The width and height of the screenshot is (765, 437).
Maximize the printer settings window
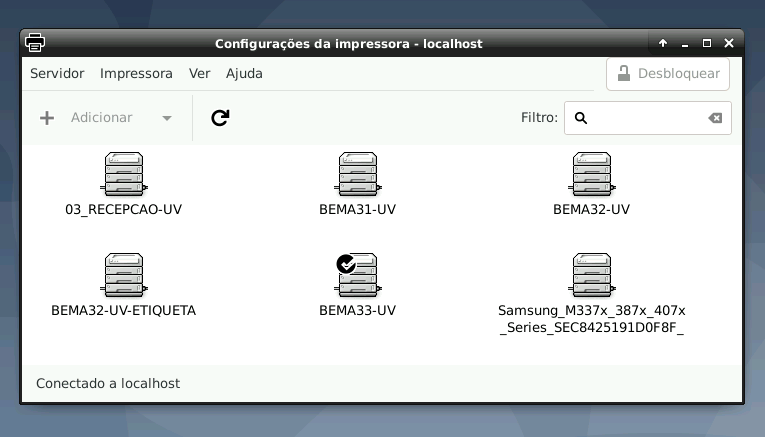tap(706, 43)
